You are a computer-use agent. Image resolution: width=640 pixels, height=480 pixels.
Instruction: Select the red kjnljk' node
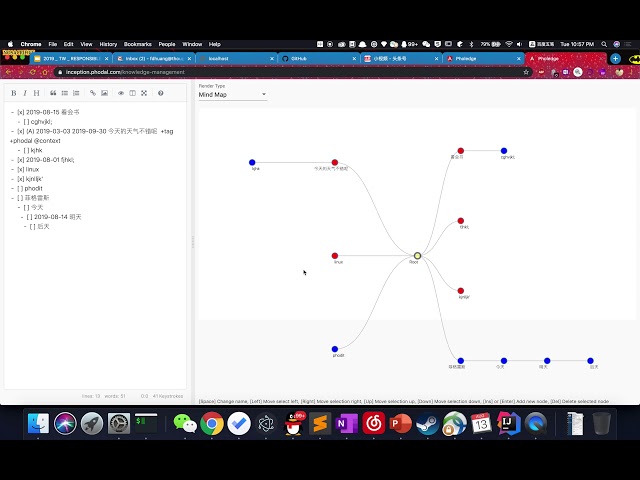[x=461, y=291]
